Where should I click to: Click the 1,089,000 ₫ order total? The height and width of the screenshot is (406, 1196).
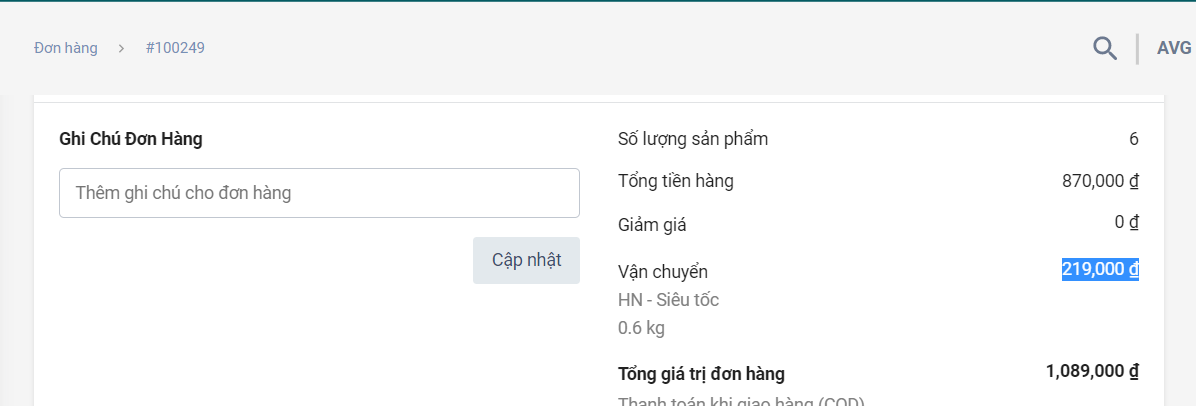(x=1092, y=371)
